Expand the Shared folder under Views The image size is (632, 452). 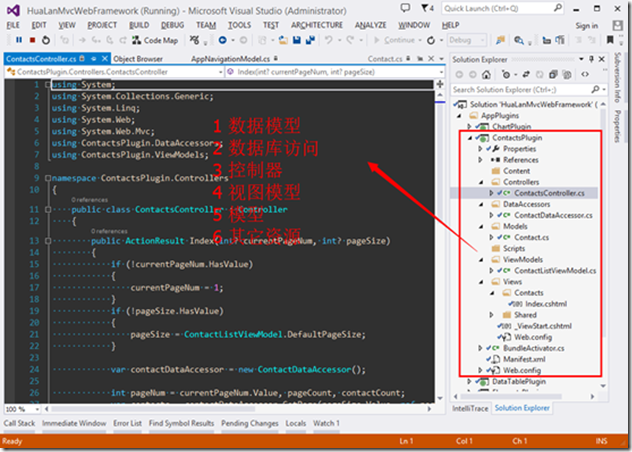491,315
